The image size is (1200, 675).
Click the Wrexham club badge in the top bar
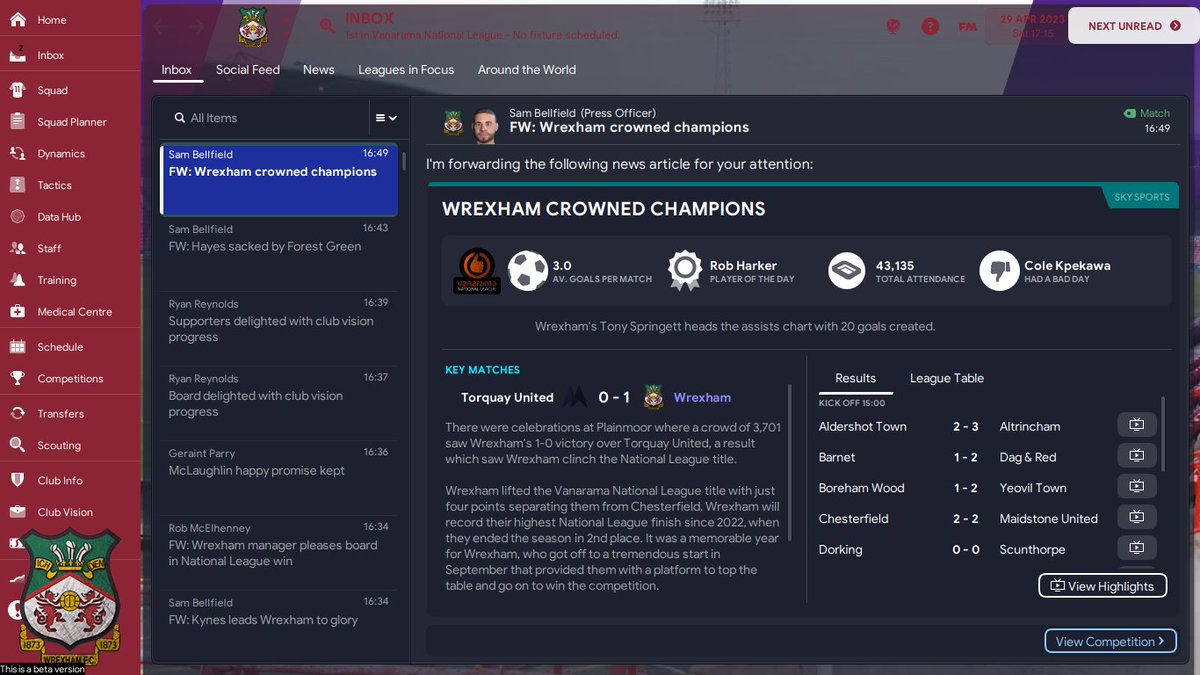click(x=252, y=27)
